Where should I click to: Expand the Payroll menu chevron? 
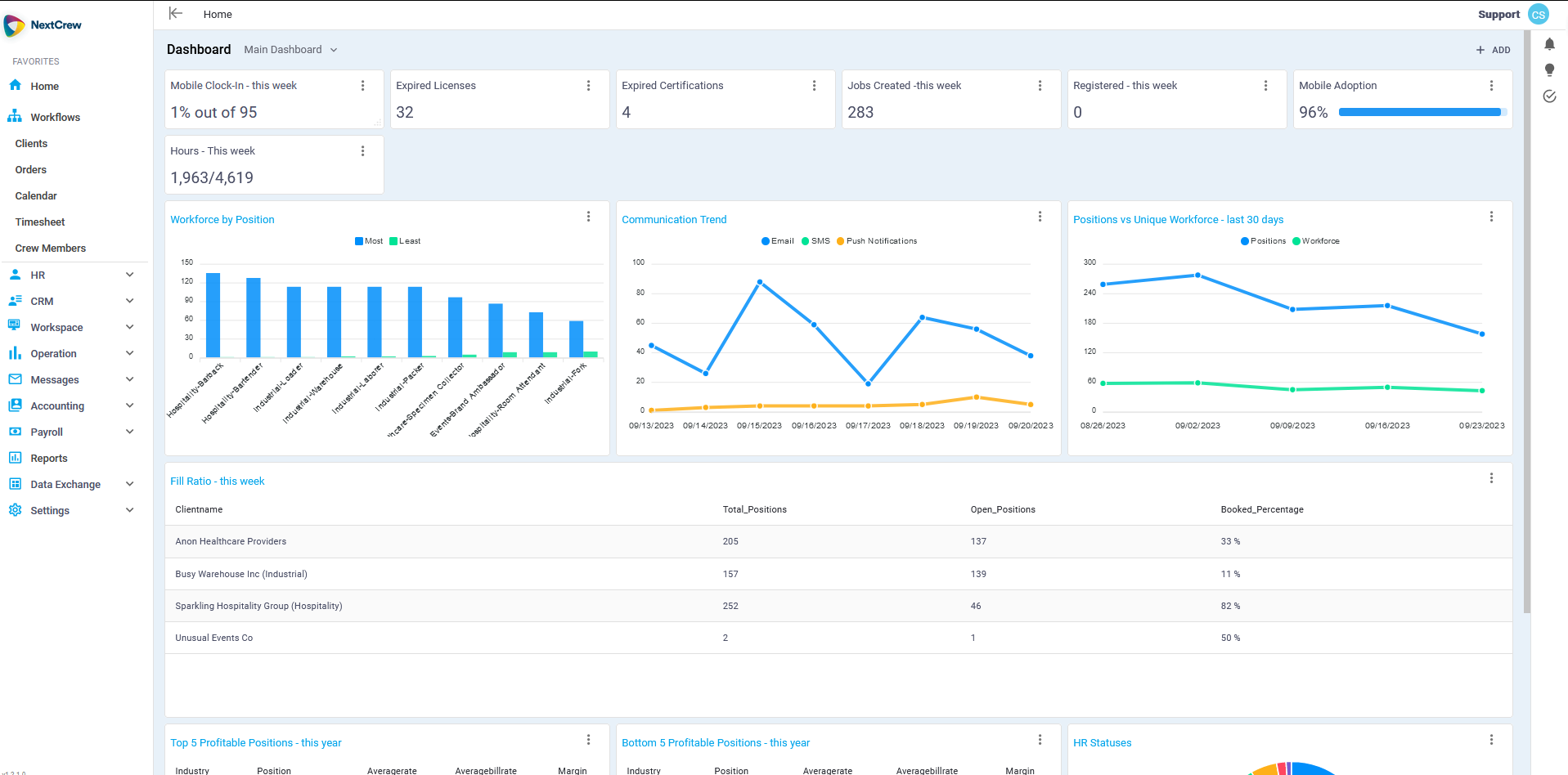coord(129,432)
